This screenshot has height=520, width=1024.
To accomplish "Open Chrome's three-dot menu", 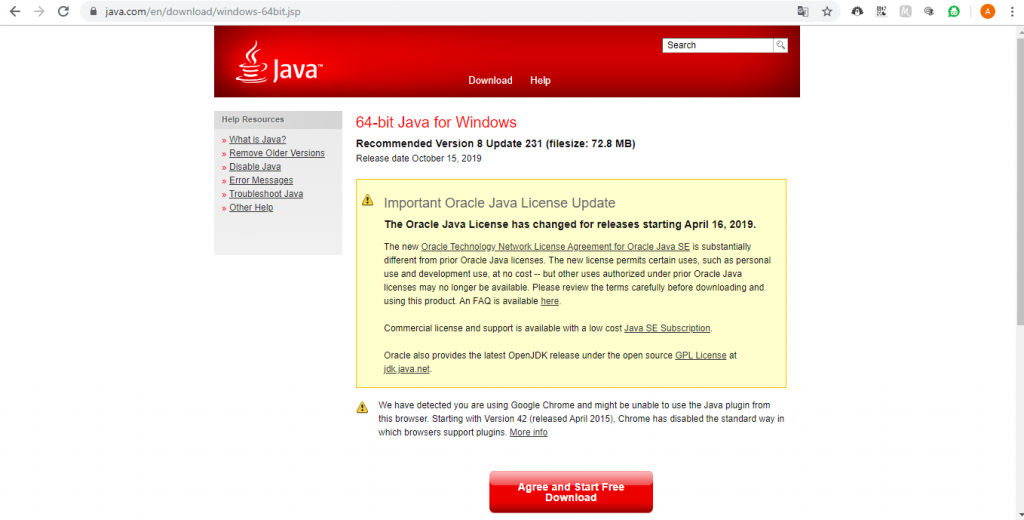I will pyautogui.click(x=1012, y=11).
